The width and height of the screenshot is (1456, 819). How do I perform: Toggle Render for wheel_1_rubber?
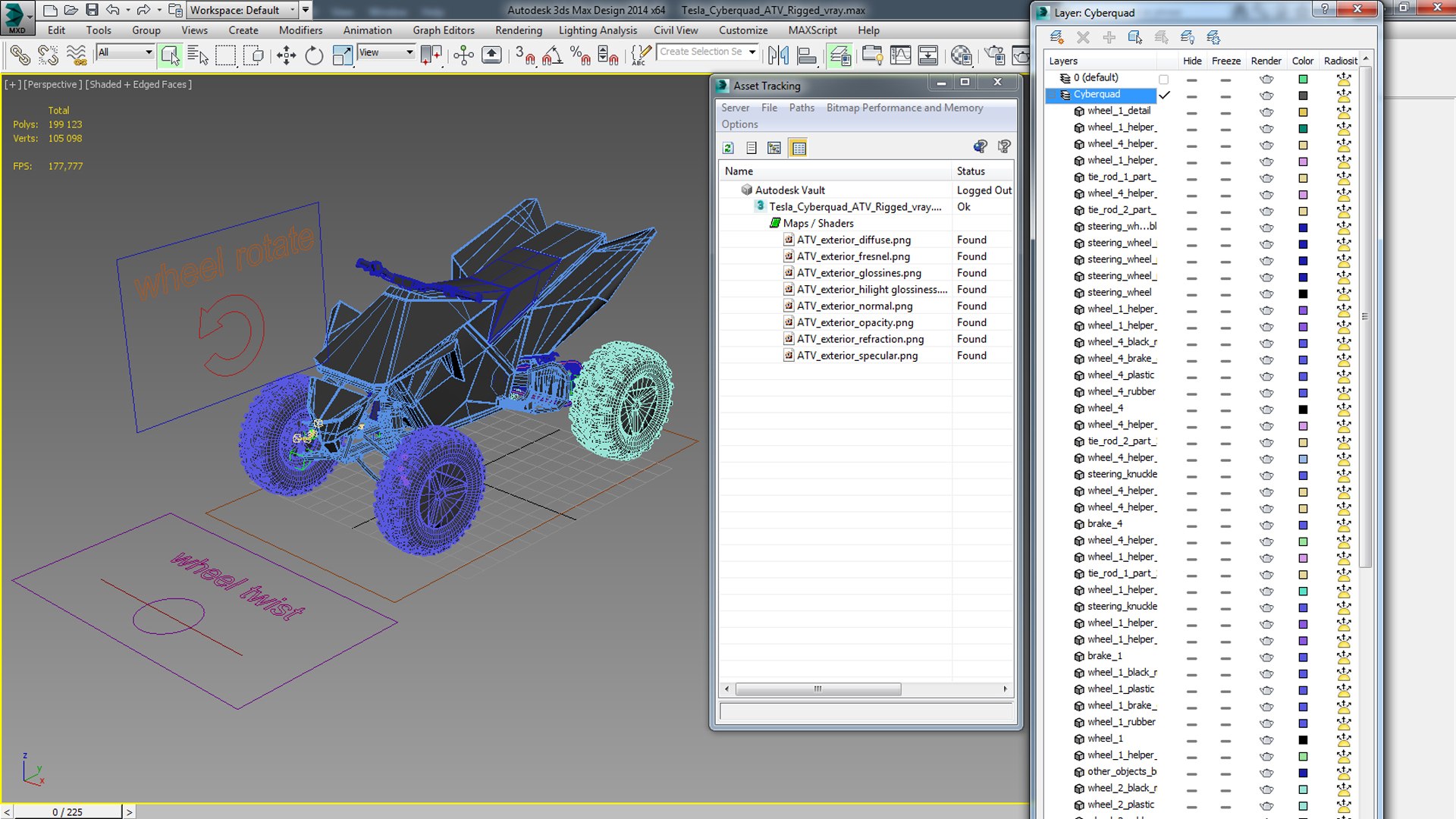point(1266,723)
